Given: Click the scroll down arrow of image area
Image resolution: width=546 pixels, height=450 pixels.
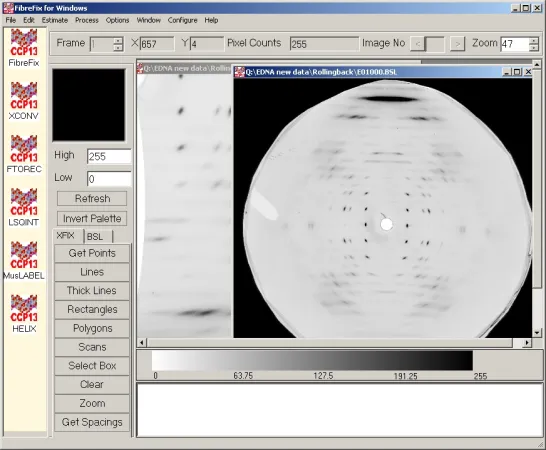Looking at the screenshot, I should pos(537,333).
